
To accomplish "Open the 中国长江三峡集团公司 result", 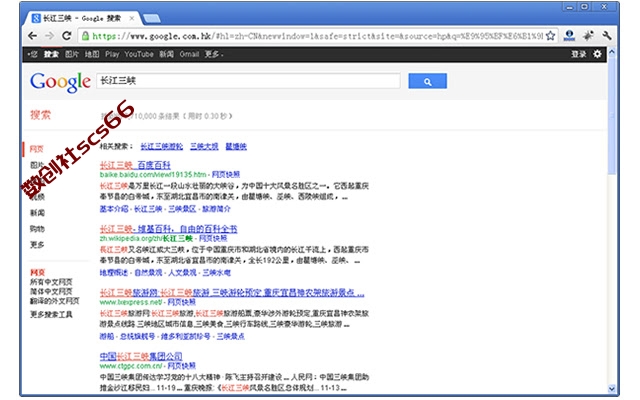I will (141, 356).
